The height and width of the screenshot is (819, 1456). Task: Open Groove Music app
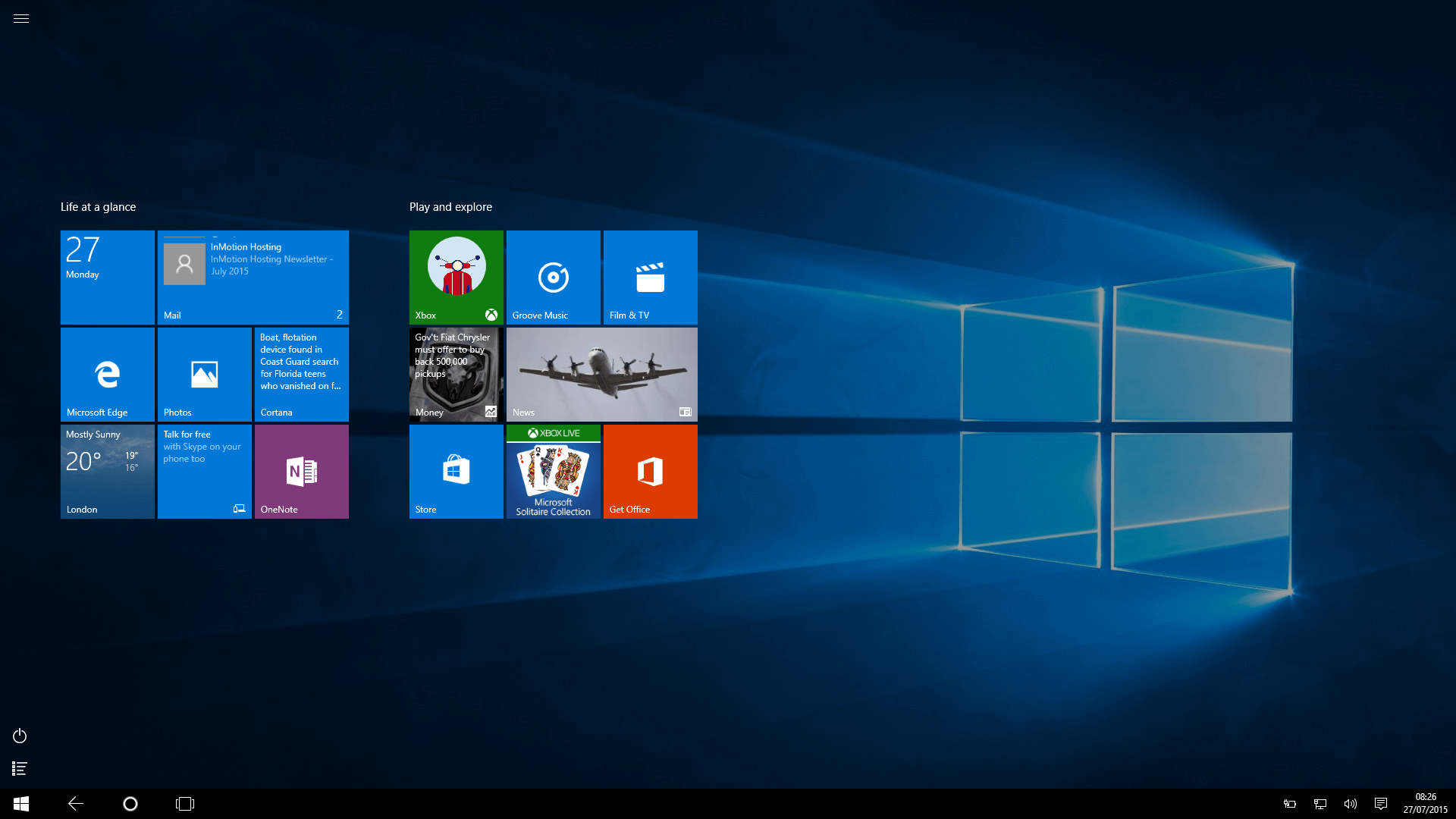553,277
